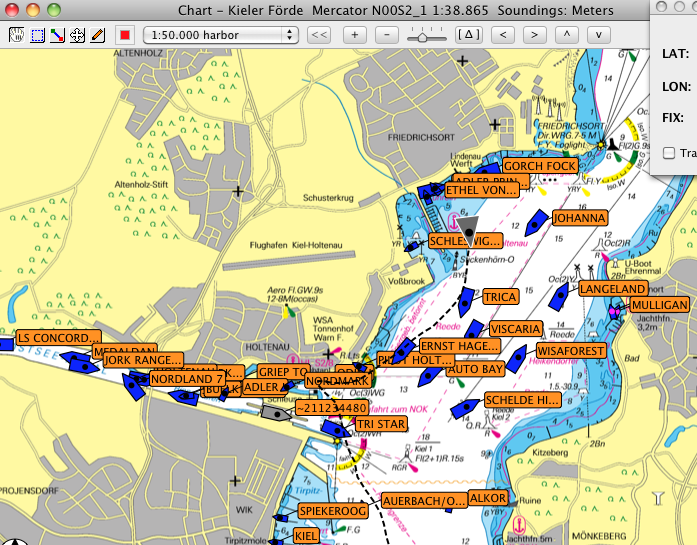Select the ALKOR vessel label
This screenshot has height=545, width=697.
pos(488,498)
